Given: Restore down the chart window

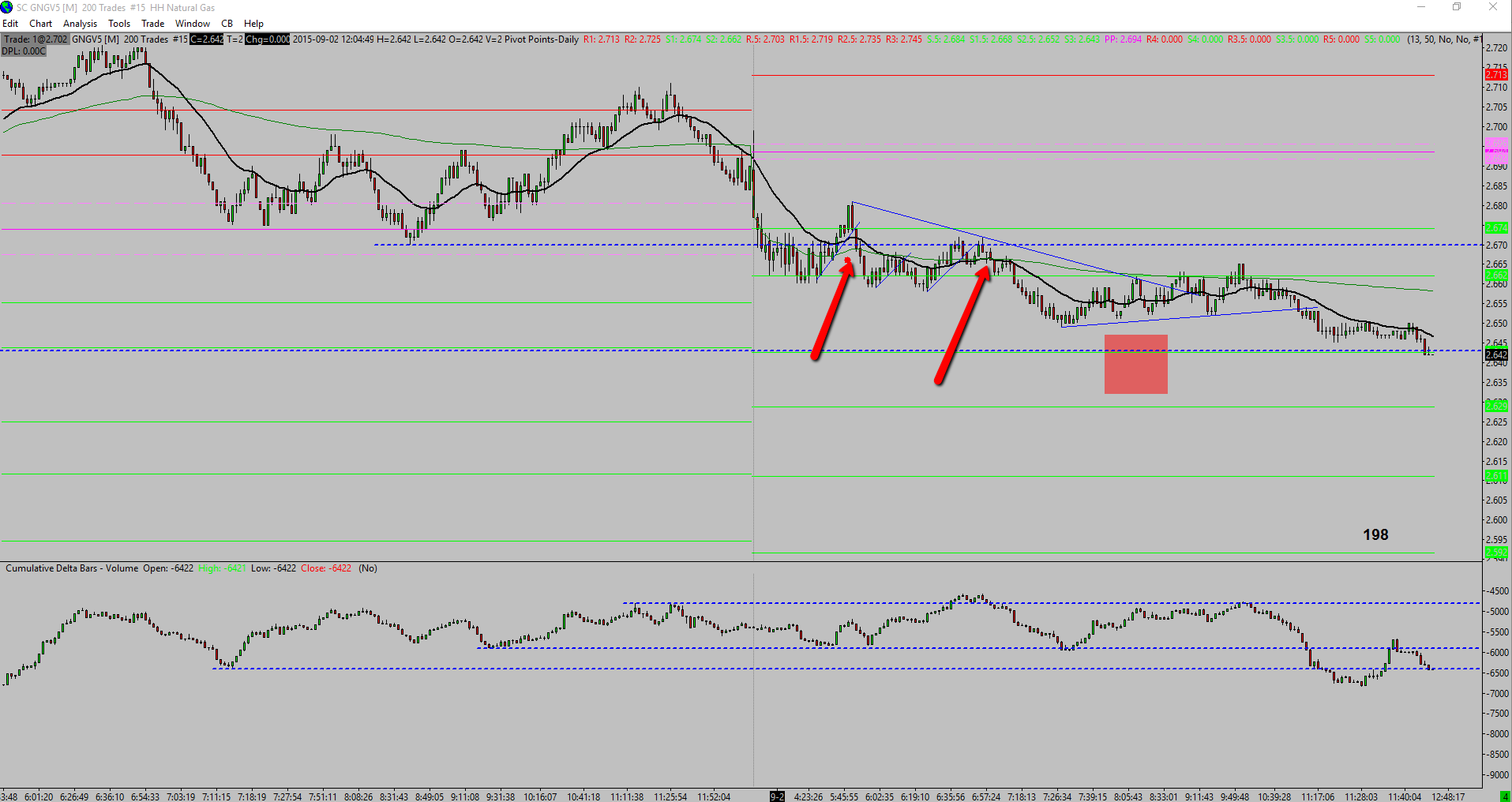Looking at the screenshot, I should point(1457,7).
